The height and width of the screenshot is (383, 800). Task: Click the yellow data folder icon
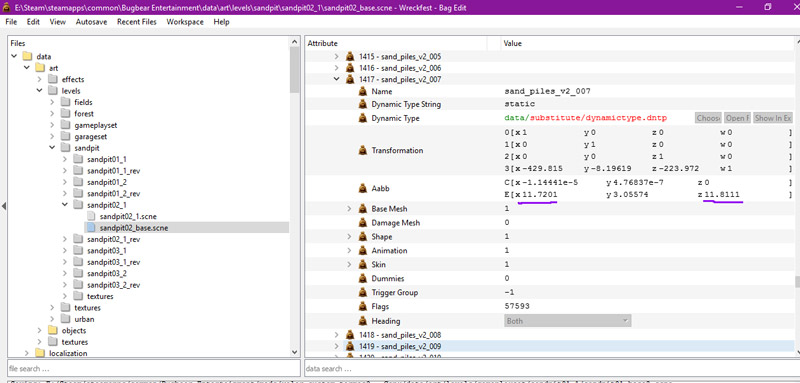(x=28, y=57)
